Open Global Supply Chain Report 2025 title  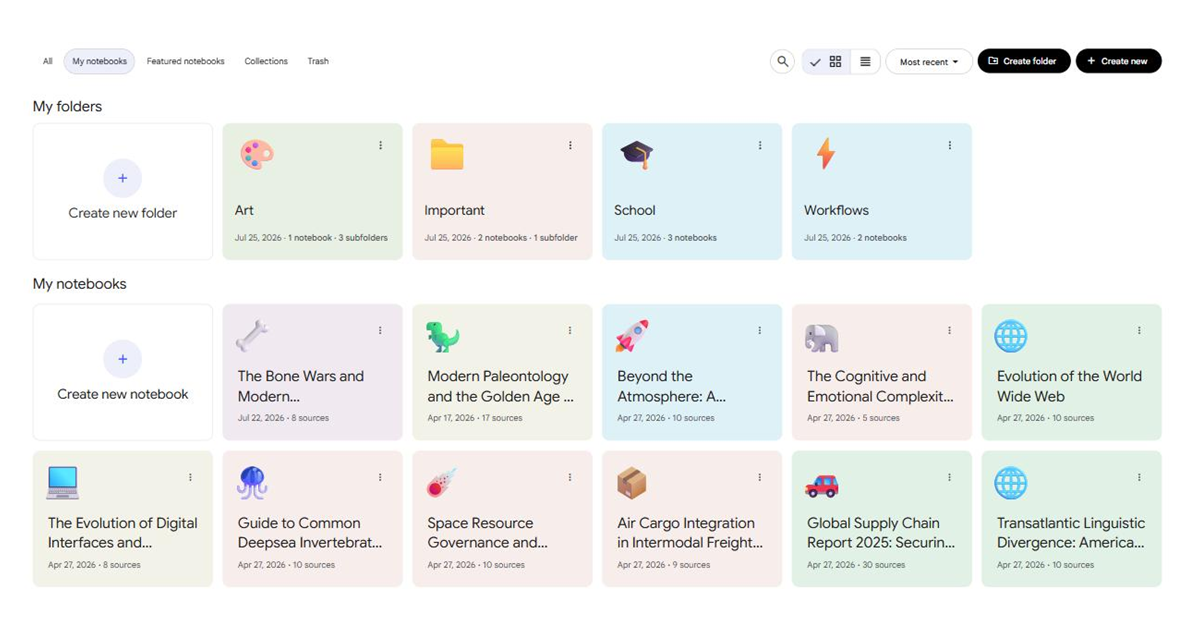881,533
